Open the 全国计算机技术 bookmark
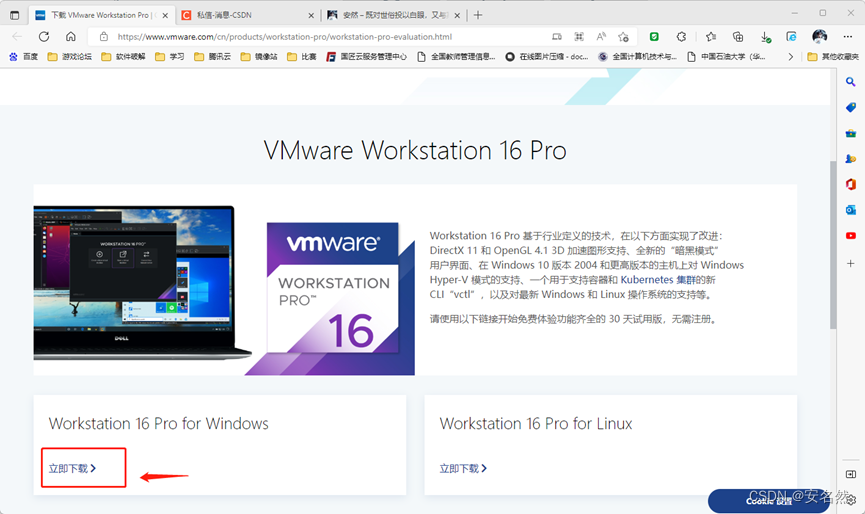The width and height of the screenshot is (865, 514). point(637,57)
